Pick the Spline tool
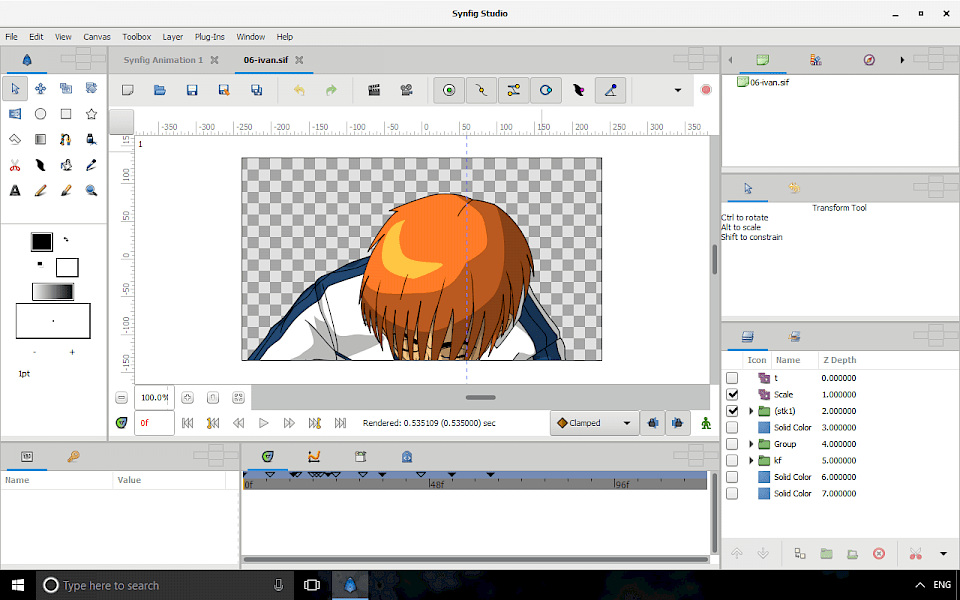 pyautogui.click(x=66, y=140)
